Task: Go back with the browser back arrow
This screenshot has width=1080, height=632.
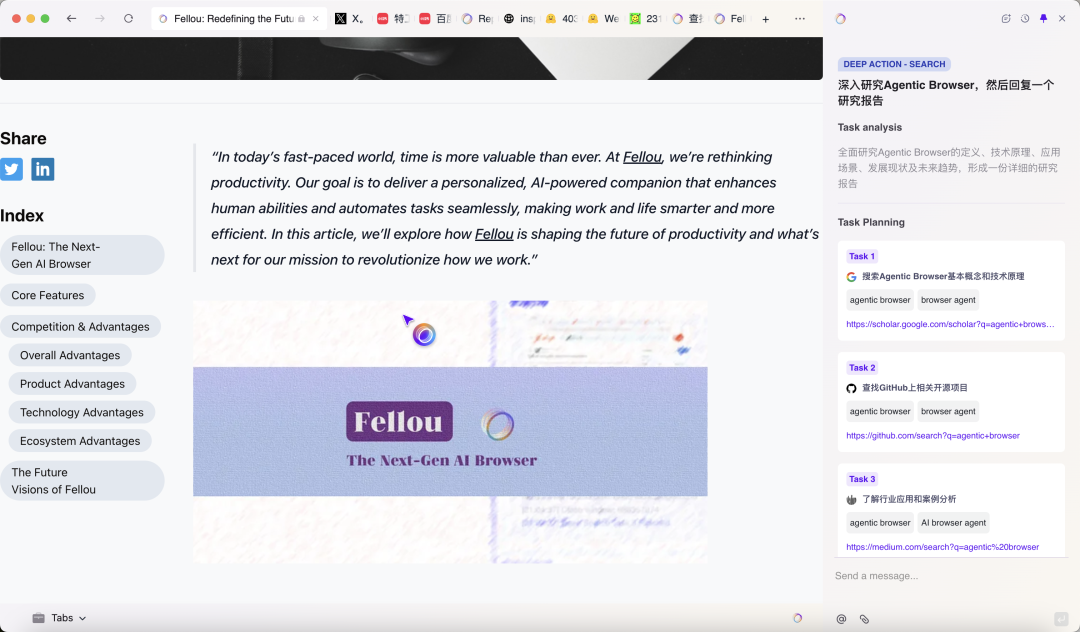Action: pos(72,19)
